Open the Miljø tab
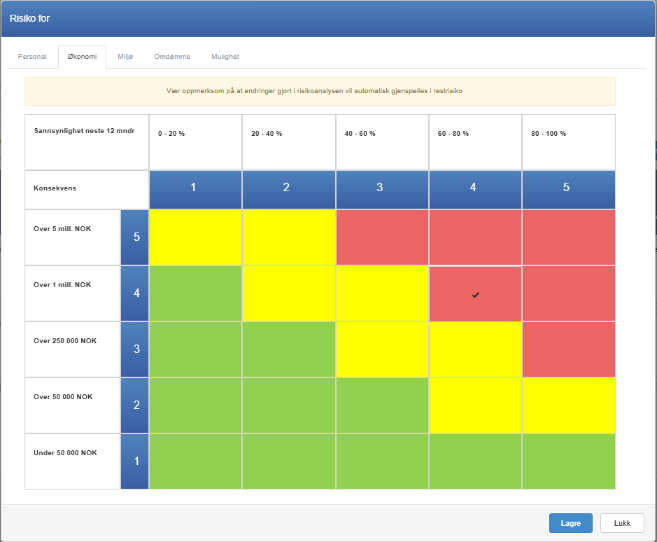Screen dimensions: 657x542 point(125,57)
